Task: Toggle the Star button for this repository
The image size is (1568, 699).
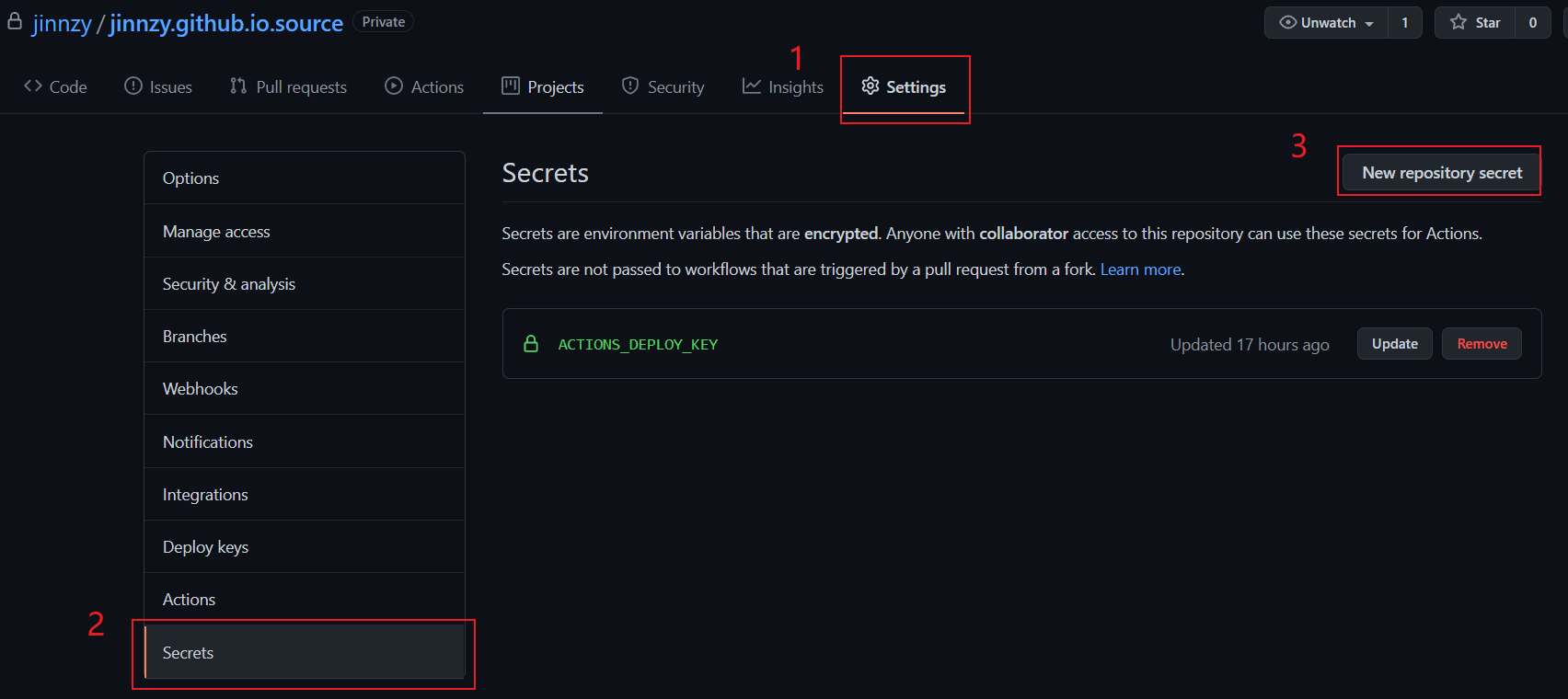Action: click(1475, 23)
